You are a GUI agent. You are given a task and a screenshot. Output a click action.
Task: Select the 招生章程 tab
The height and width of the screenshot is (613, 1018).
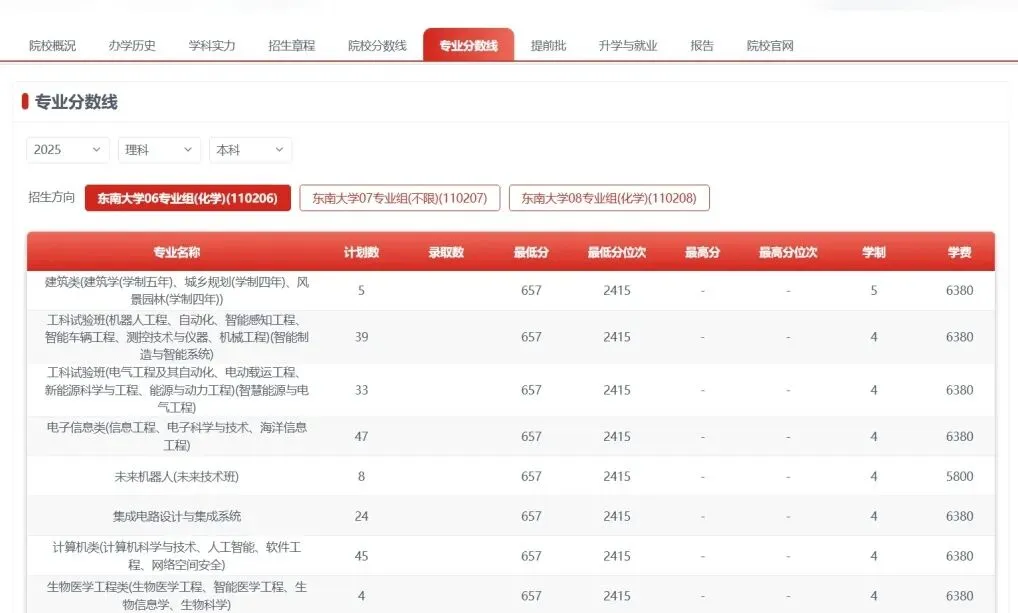pos(292,45)
